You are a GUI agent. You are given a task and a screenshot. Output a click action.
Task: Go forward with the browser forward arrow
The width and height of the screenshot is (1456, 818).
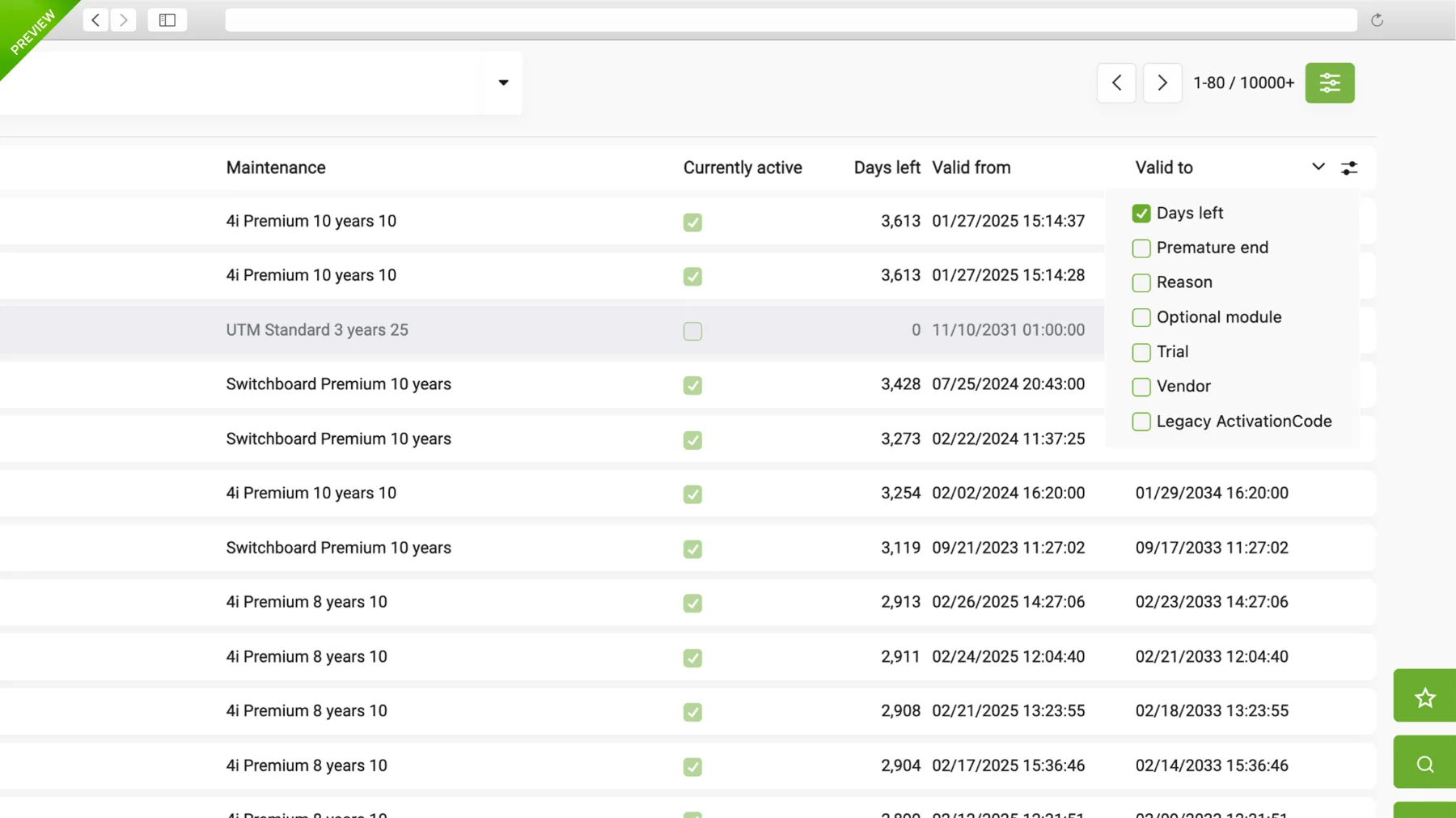123,20
